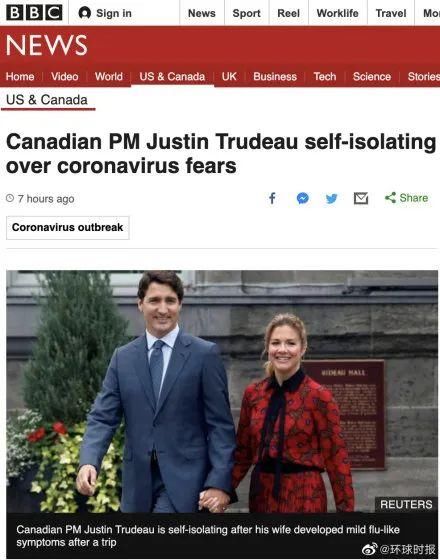This screenshot has width=440, height=560.
Task: Open the green Share menu
Action: click(406, 198)
